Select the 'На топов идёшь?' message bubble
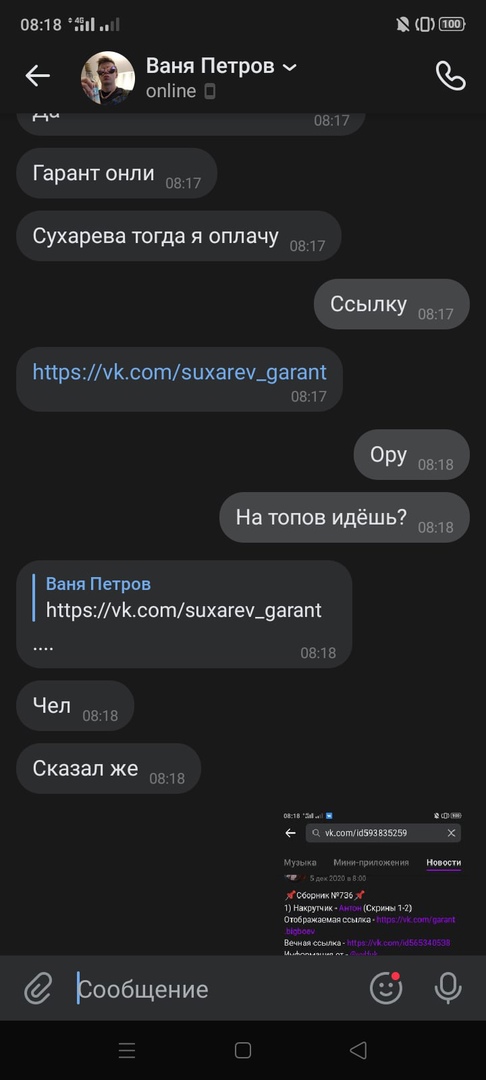This screenshot has height=1080, width=486. tap(344, 517)
